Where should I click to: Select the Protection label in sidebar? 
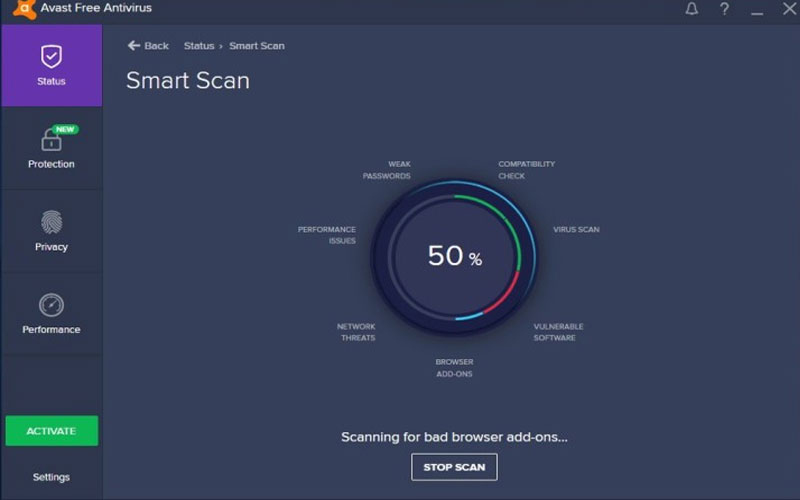tap(51, 164)
